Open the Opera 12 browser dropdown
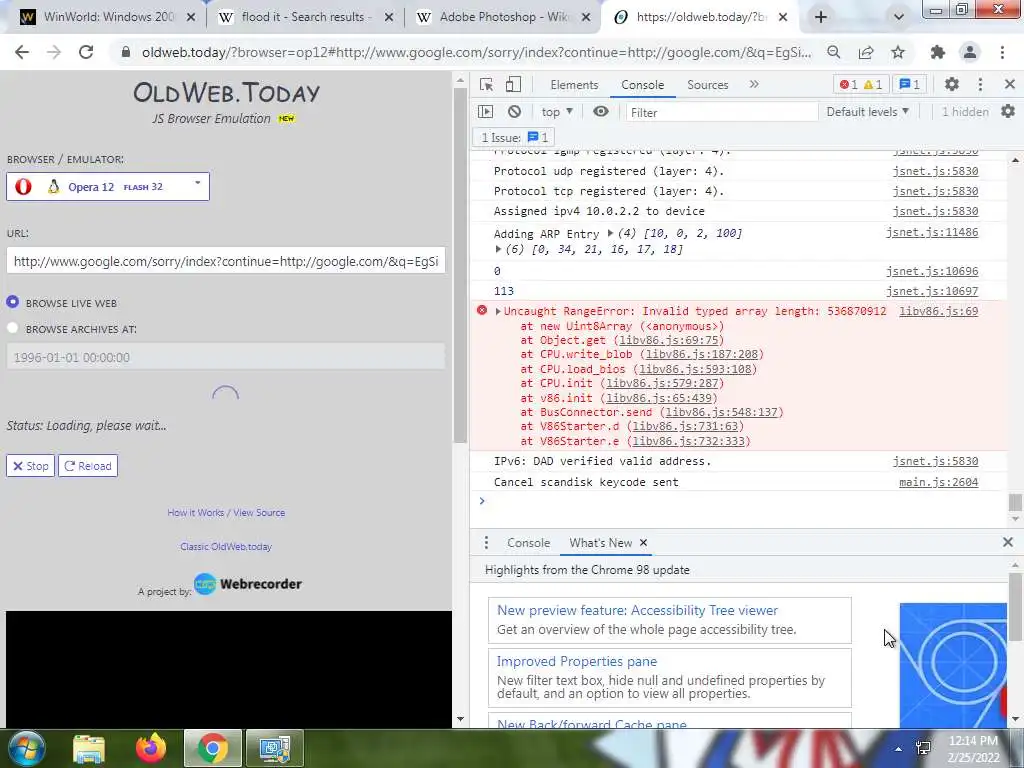 108,187
